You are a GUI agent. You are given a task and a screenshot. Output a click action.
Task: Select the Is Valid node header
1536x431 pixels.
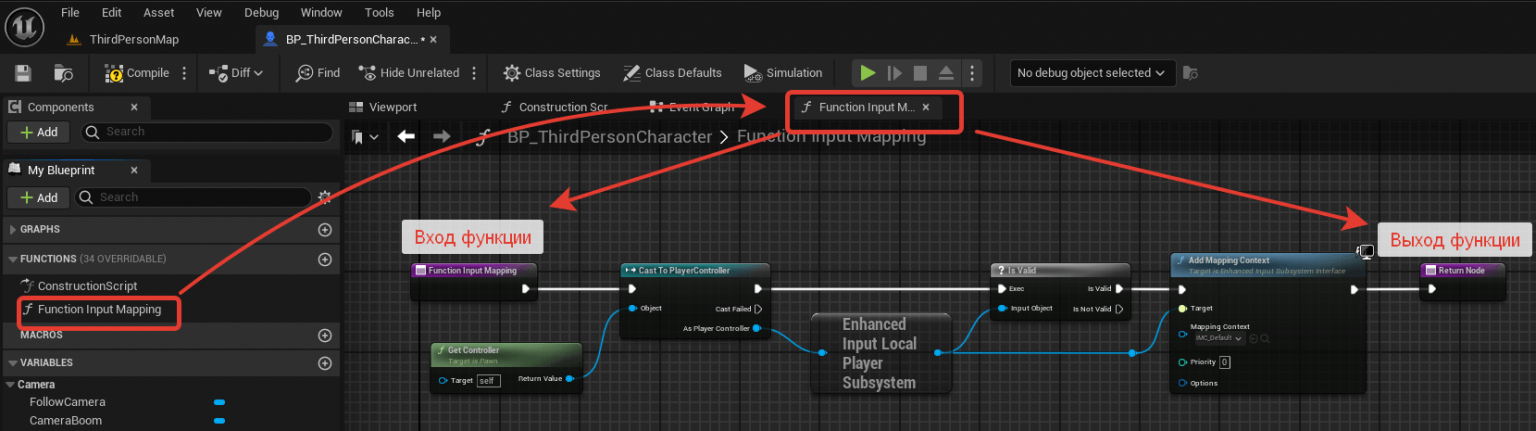point(1060,270)
